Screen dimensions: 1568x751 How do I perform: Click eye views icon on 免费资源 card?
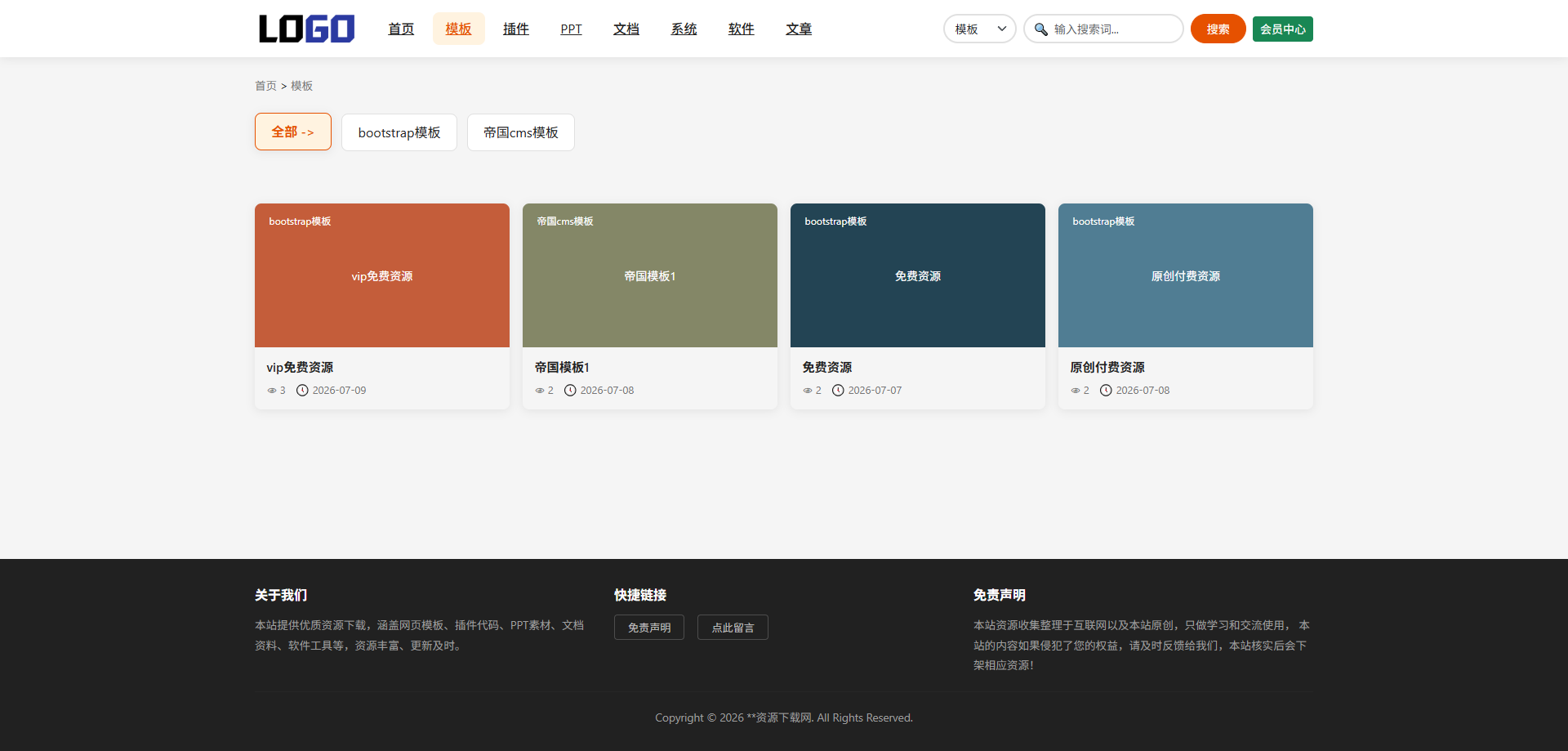808,391
